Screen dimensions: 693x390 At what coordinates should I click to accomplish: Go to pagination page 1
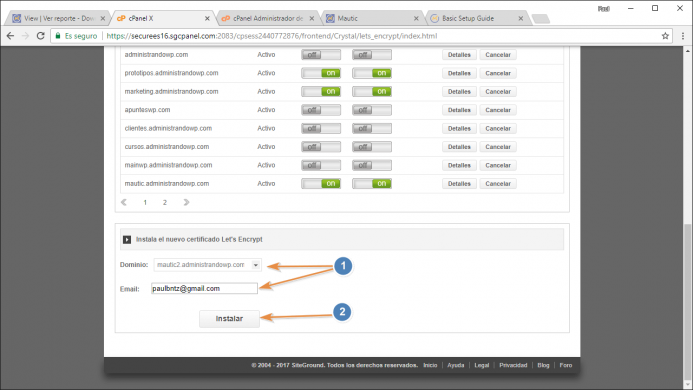click(x=145, y=203)
